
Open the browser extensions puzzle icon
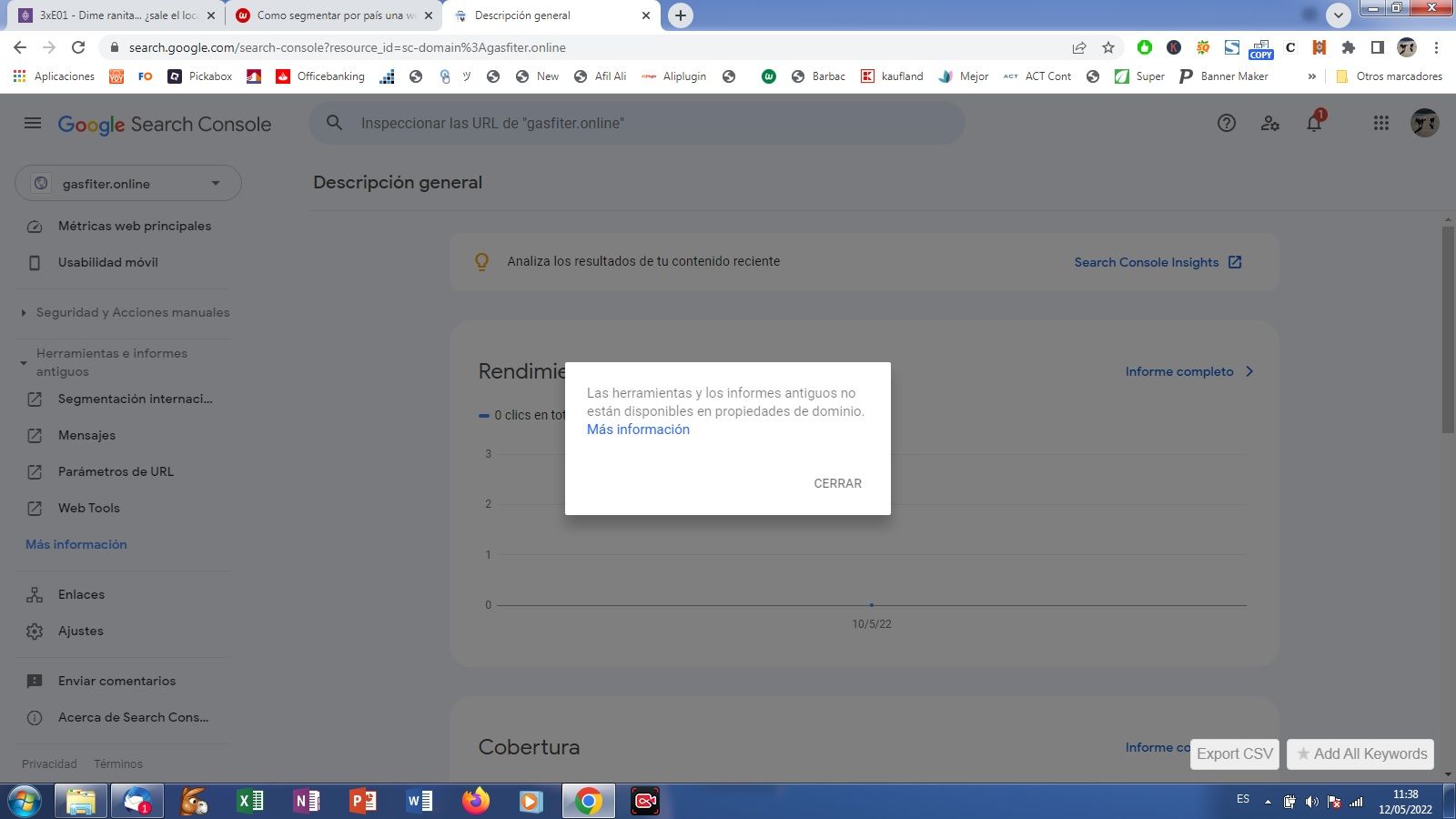[x=1349, y=47]
